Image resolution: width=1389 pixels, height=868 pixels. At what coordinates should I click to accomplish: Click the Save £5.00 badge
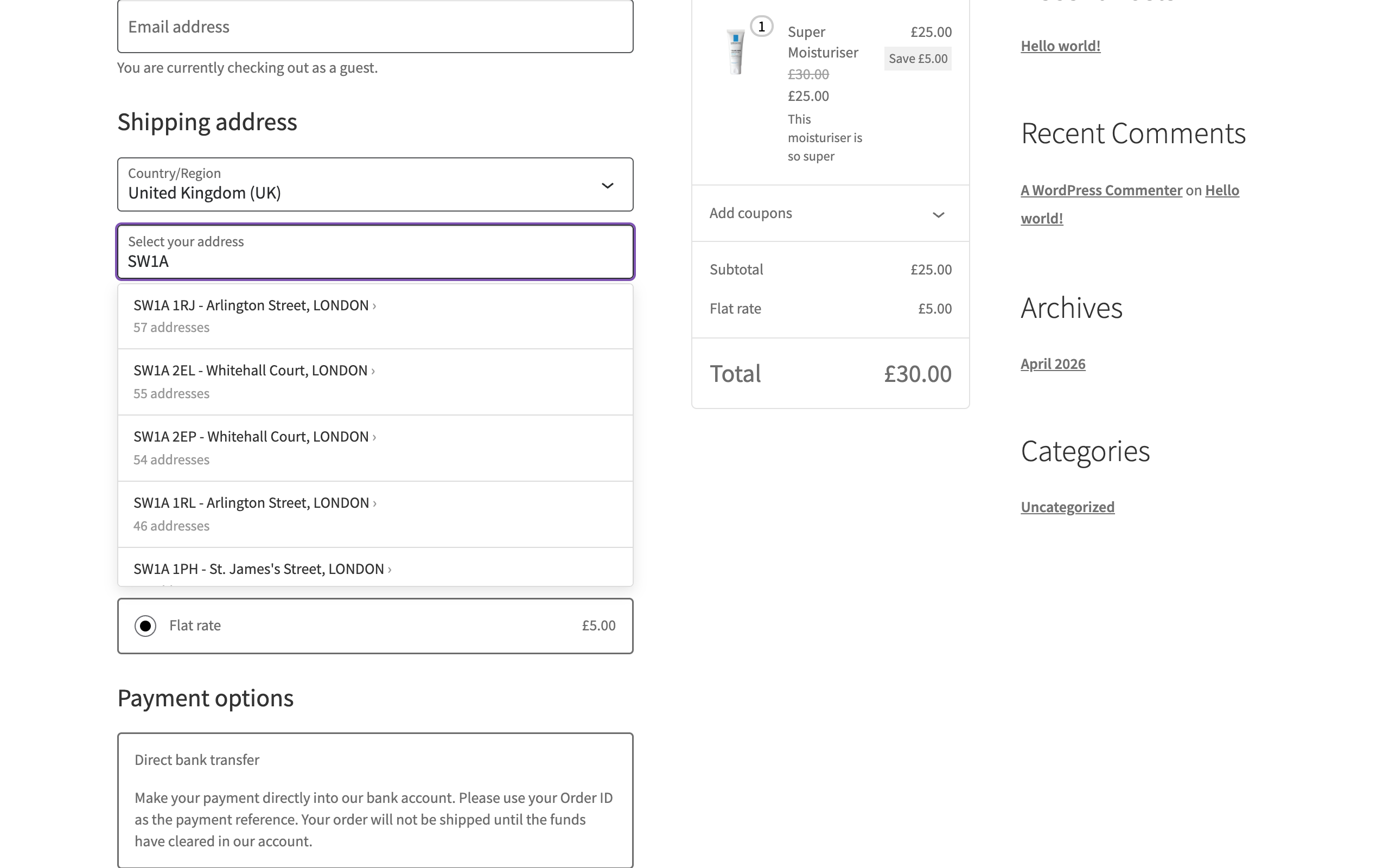pyautogui.click(x=918, y=59)
